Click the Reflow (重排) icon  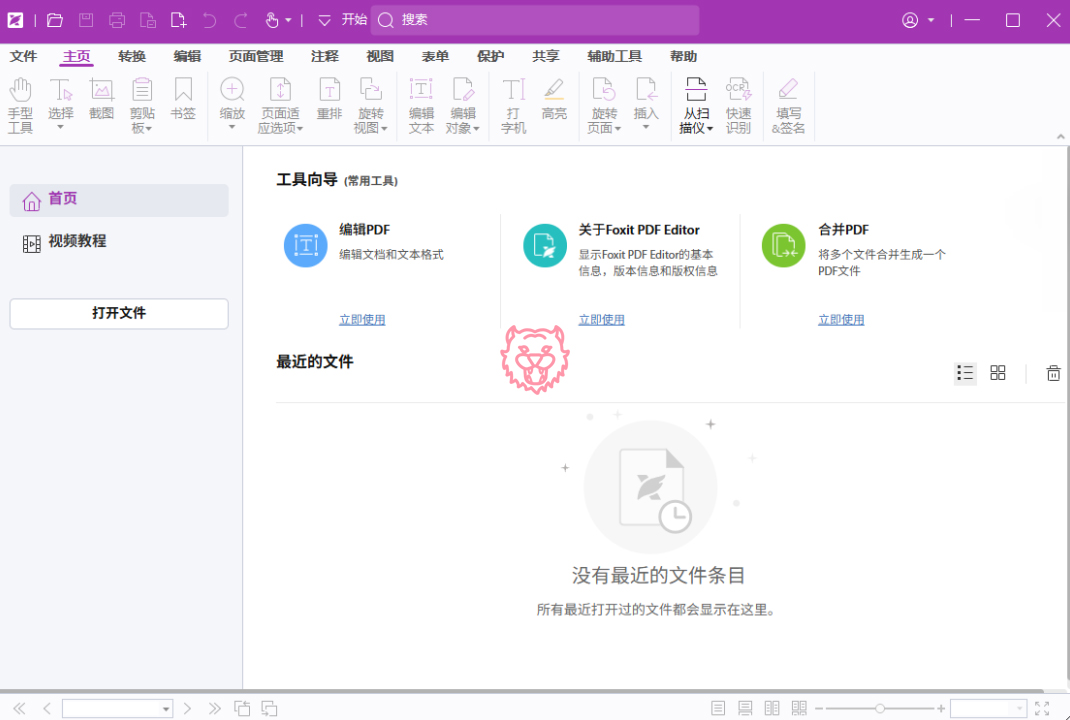pos(330,90)
